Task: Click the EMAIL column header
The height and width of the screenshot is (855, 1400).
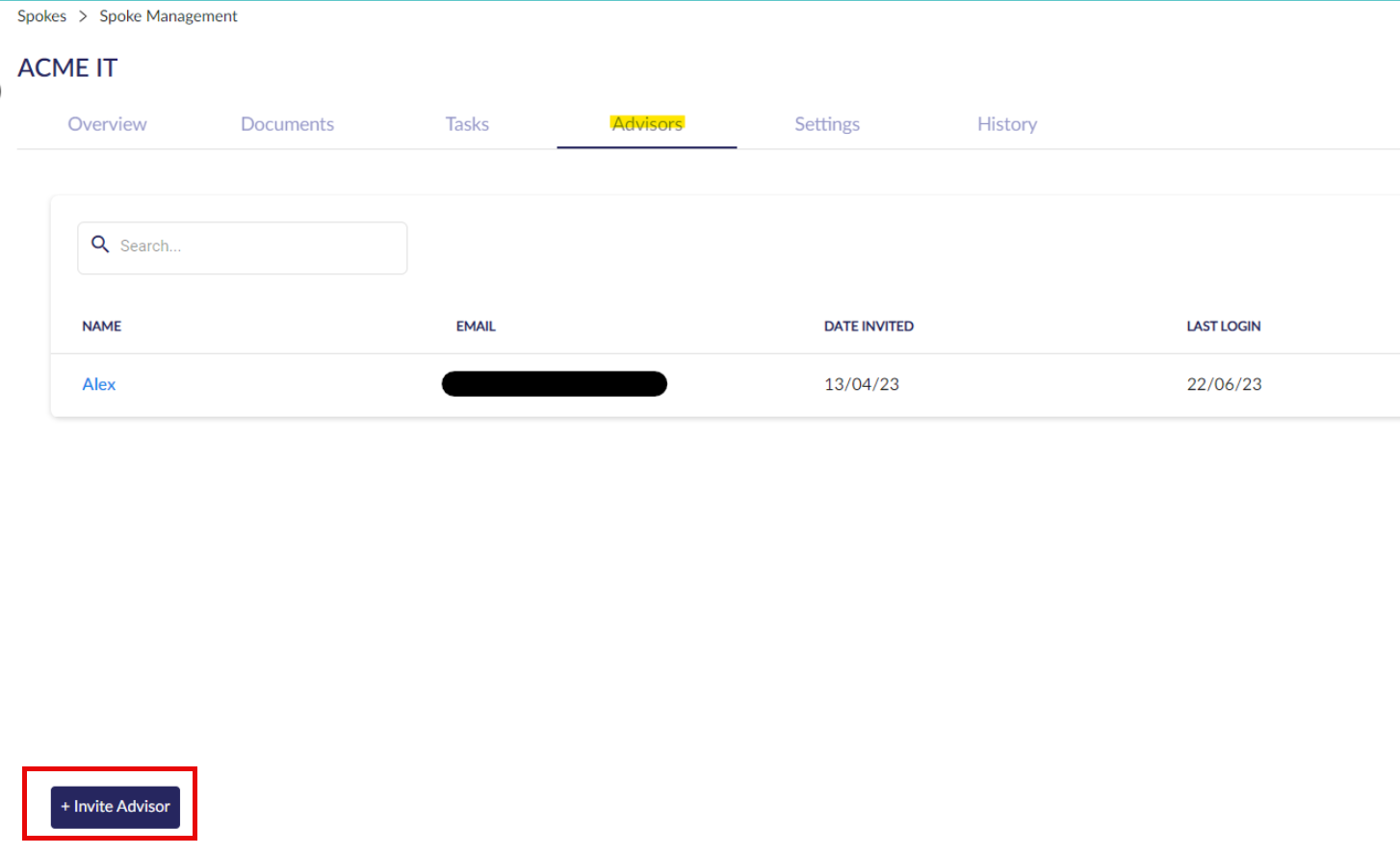Action: (x=476, y=326)
